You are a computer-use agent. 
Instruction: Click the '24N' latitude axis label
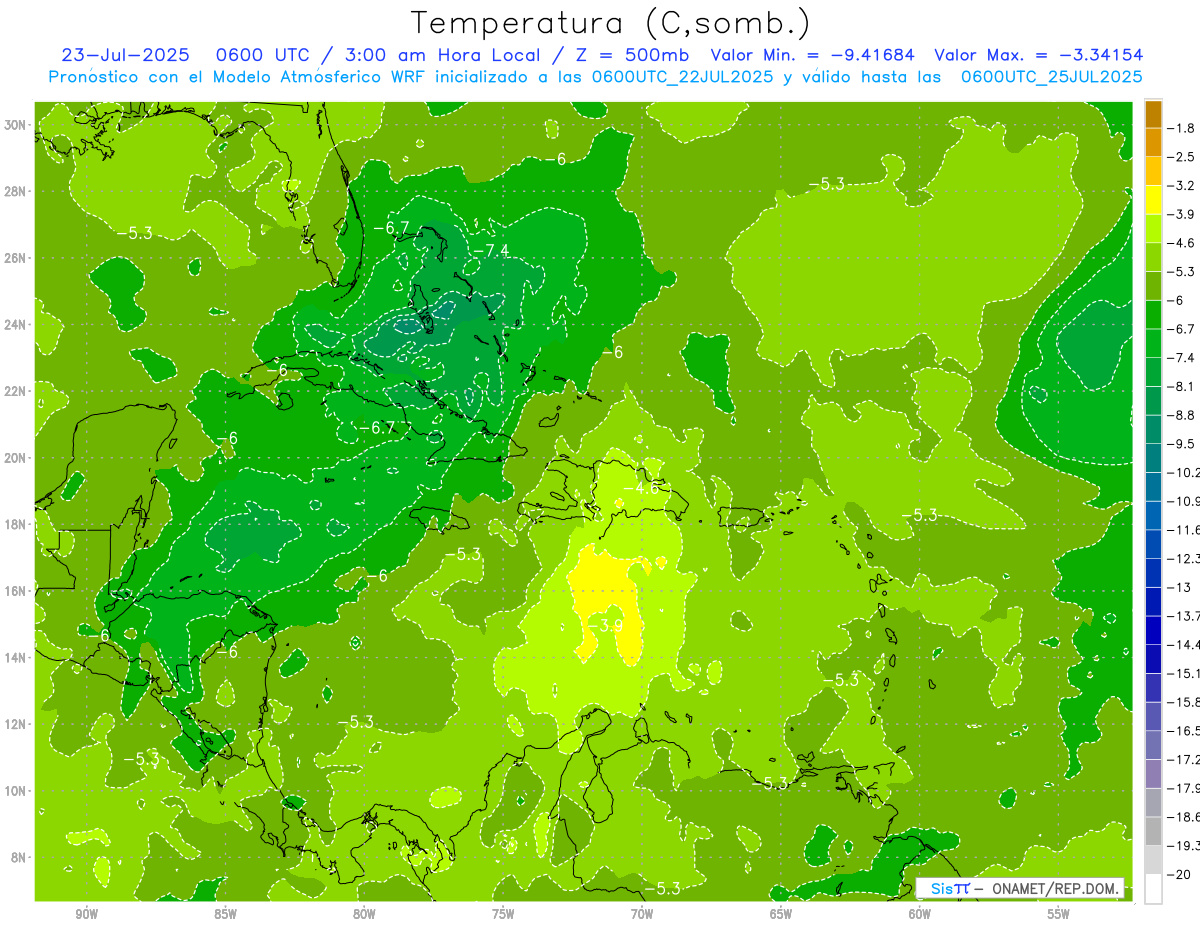pos(17,324)
